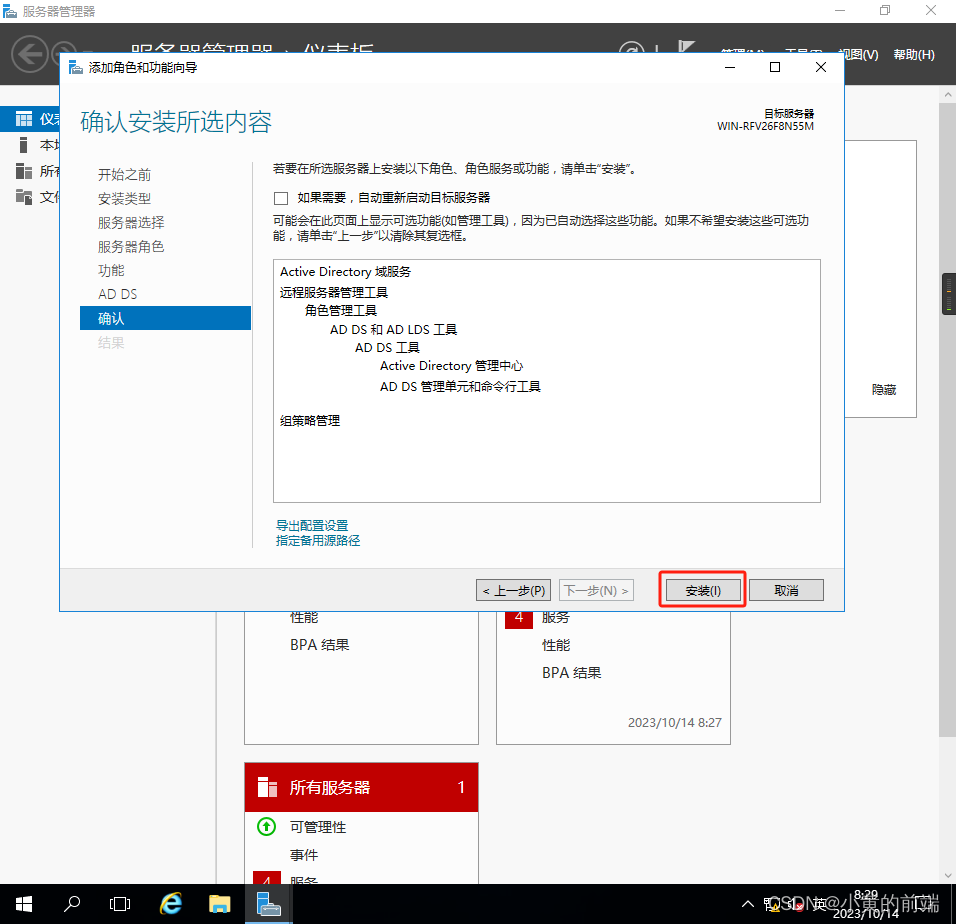Click the 安装(I) install button
The height and width of the screenshot is (924, 956).
[x=703, y=590]
